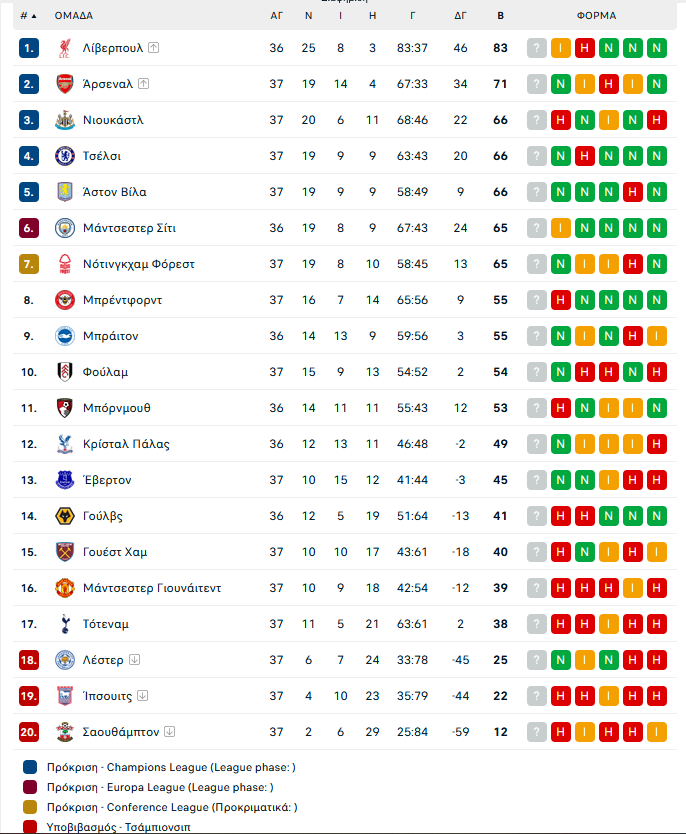Click the Arsenal club crest icon
The image size is (686, 834).
[x=65, y=84]
